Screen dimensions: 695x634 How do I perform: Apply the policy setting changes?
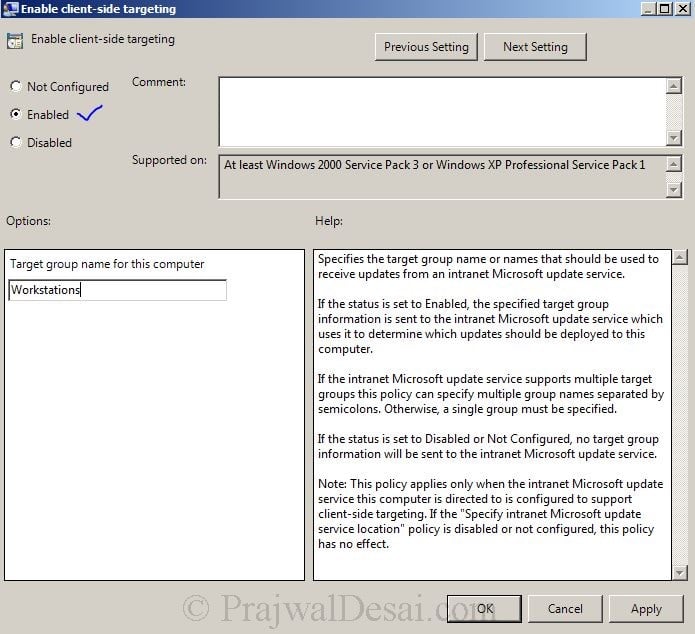[x=646, y=609]
